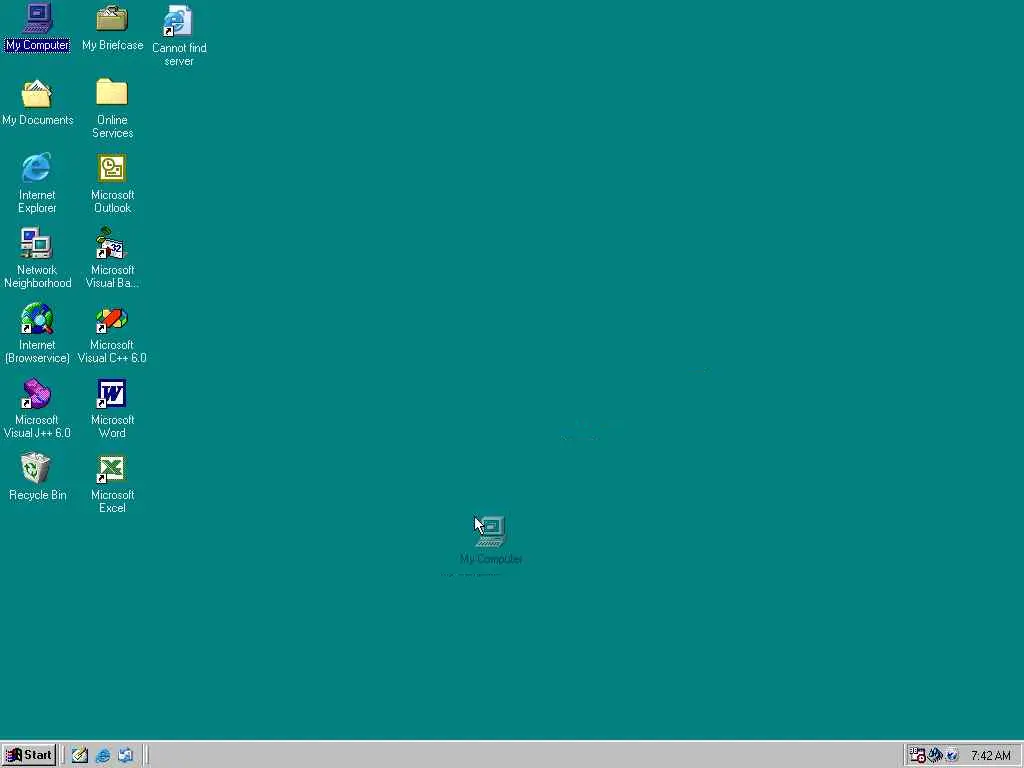Image resolution: width=1024 pixels, height=768 pixels.
Task: Open the Start menu
Action: tap(29, 755)
